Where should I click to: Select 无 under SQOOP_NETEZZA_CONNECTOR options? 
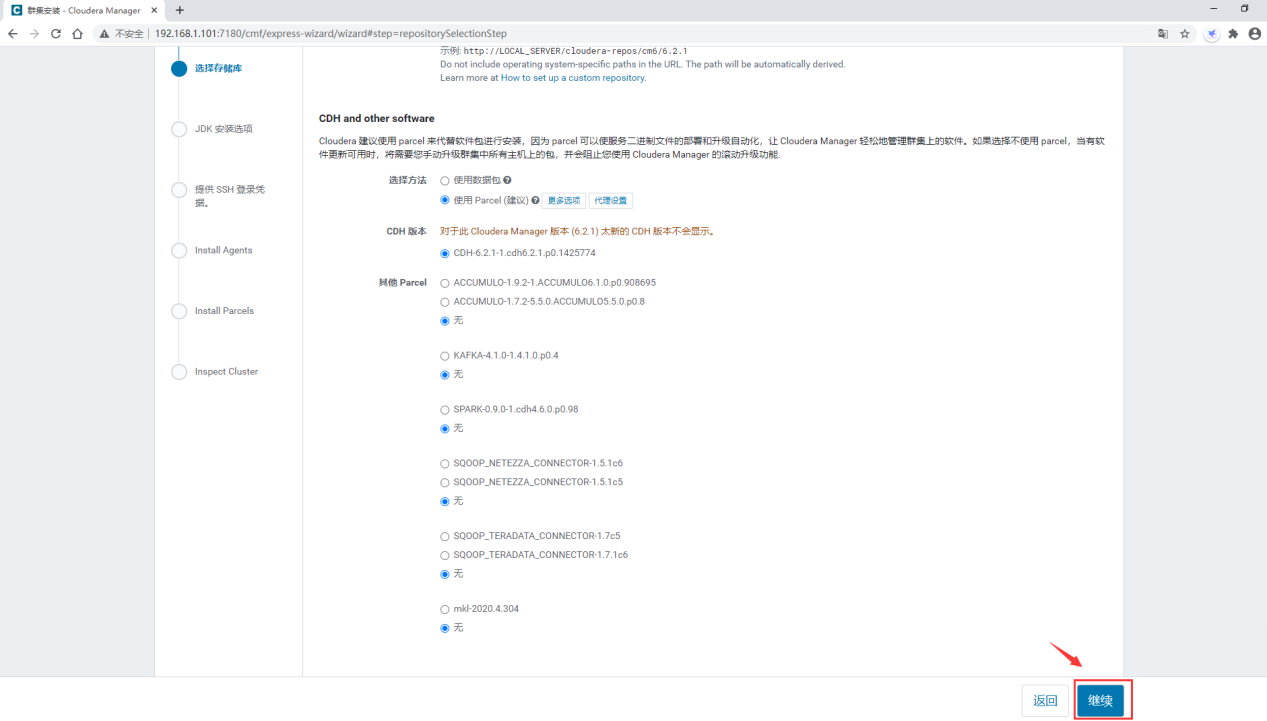tap(445, 502)
